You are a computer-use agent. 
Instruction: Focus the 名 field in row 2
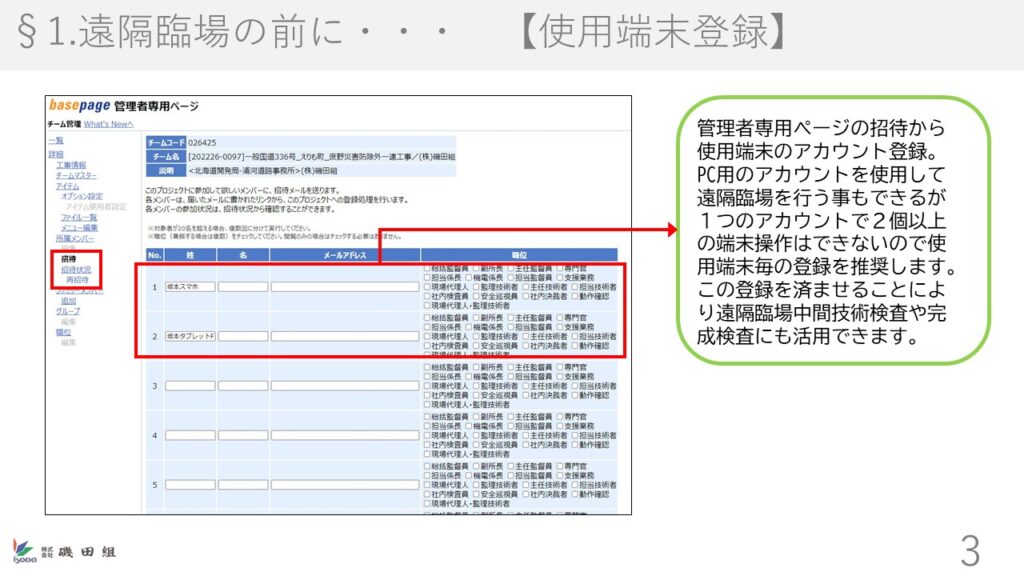(243, 336)
